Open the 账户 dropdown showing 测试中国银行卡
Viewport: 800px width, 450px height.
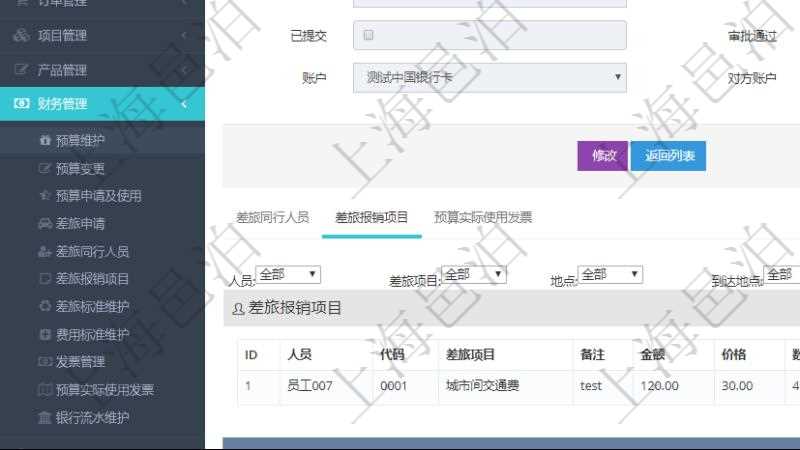click(489, 77)
